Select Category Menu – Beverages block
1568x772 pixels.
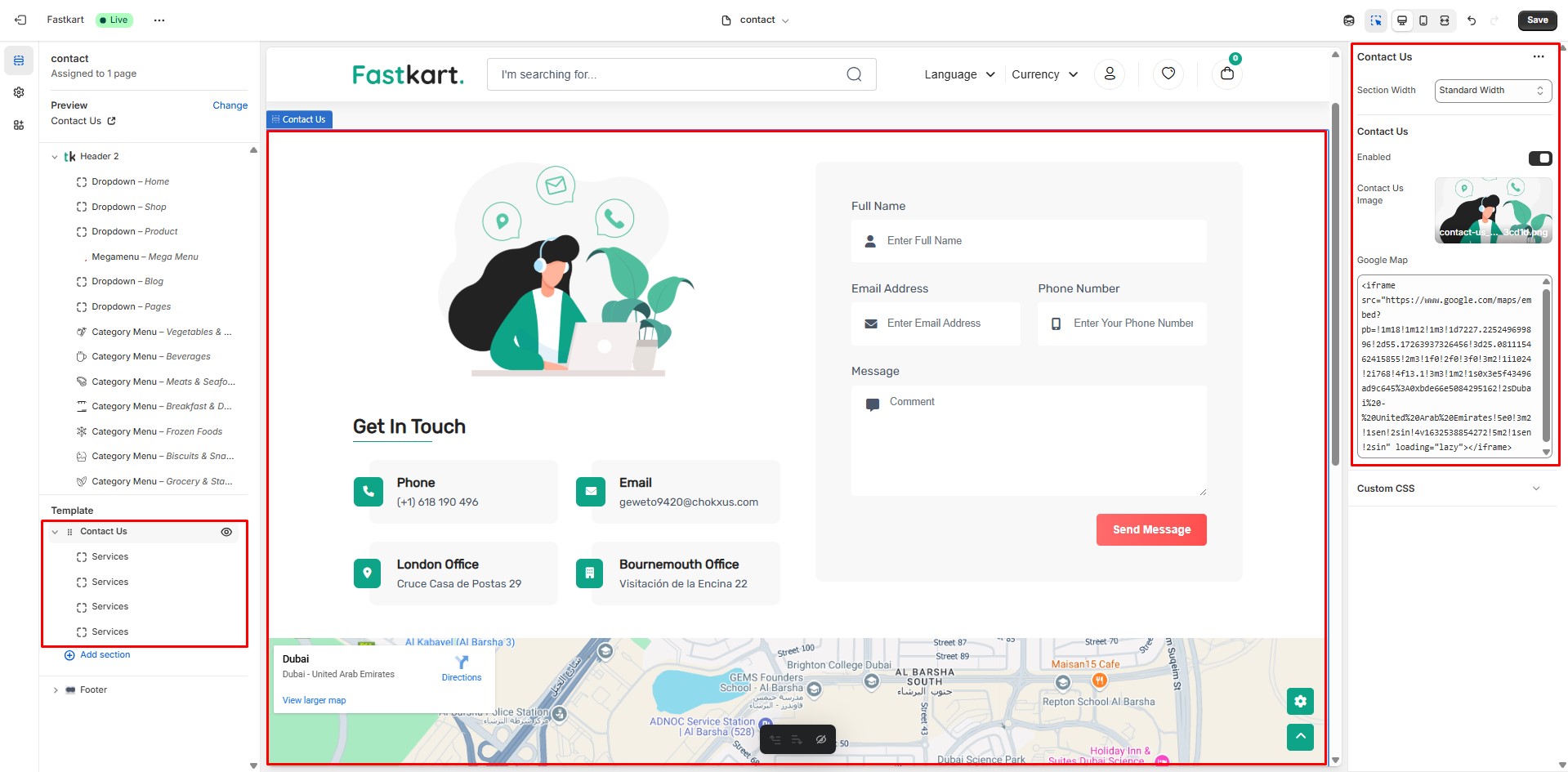(x=150, y=356)
